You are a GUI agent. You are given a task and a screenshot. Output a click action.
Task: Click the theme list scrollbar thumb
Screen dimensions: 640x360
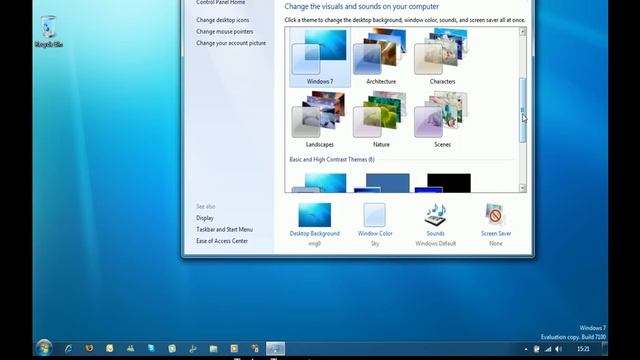(x=522, y=110)
